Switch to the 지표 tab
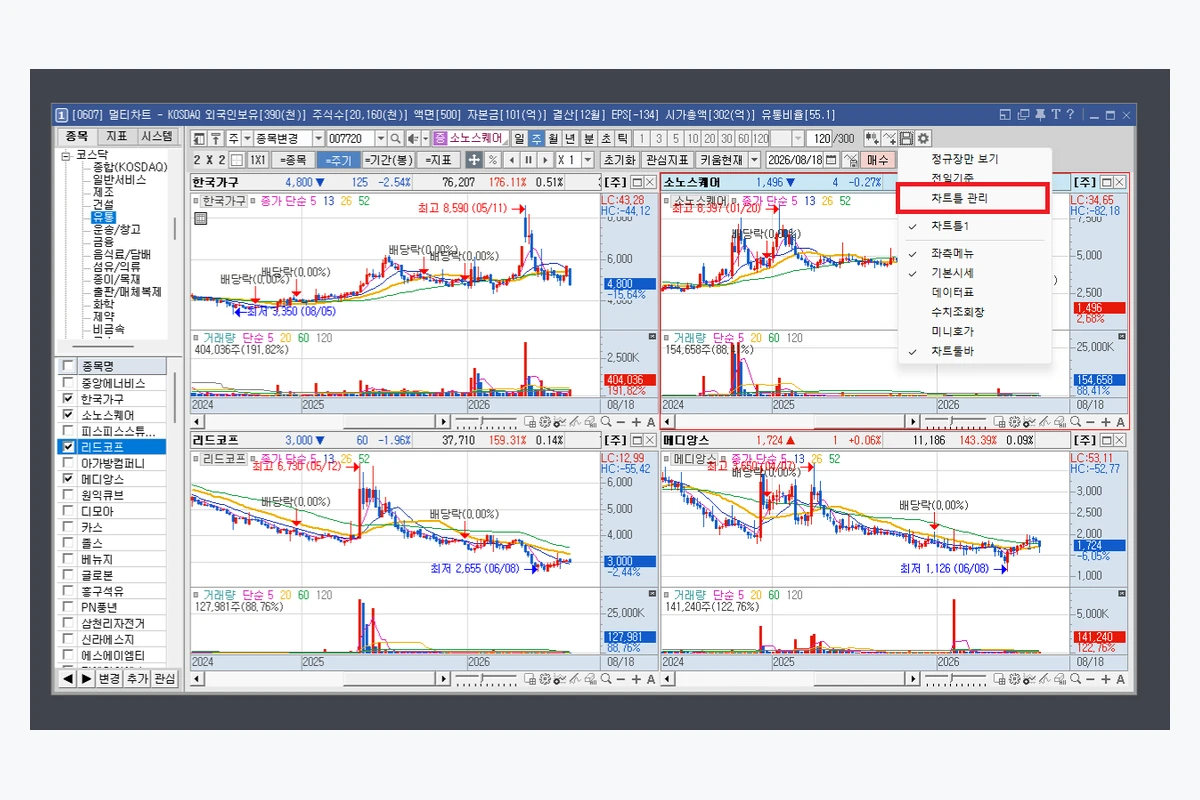The image size is (1200, 800). [x=116, y=136]
